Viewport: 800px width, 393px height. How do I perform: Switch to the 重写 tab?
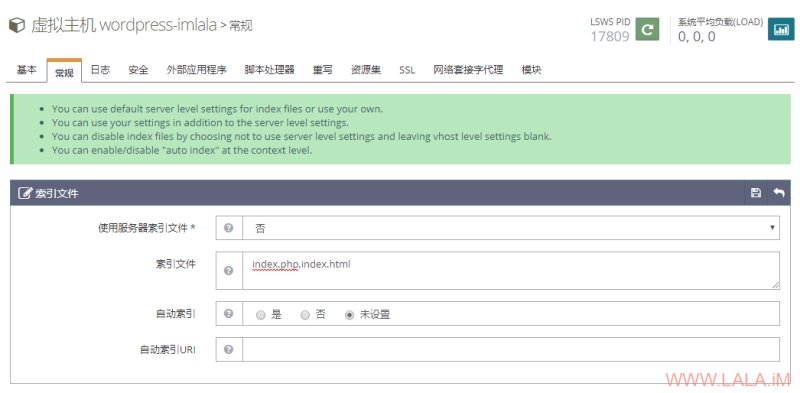click(x=322, y=70)
